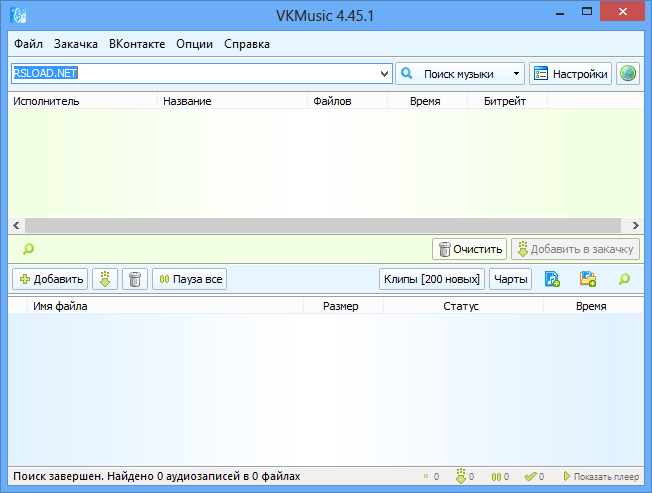The height and width of the screenshot is (493, 652).
Task: Open the Закачка menu
Action: click(76, 44)
